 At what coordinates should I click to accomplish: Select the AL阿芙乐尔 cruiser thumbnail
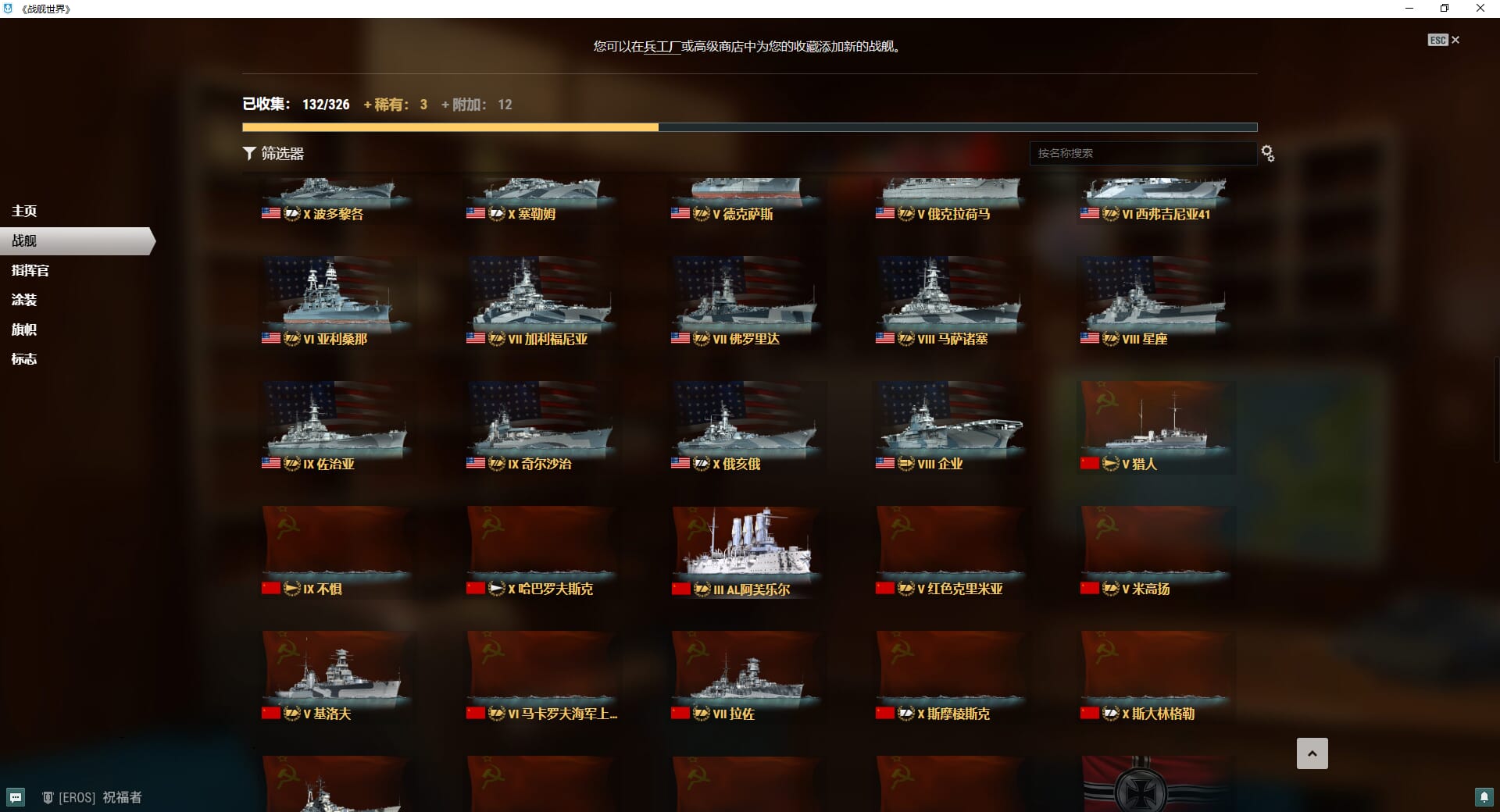746,552
